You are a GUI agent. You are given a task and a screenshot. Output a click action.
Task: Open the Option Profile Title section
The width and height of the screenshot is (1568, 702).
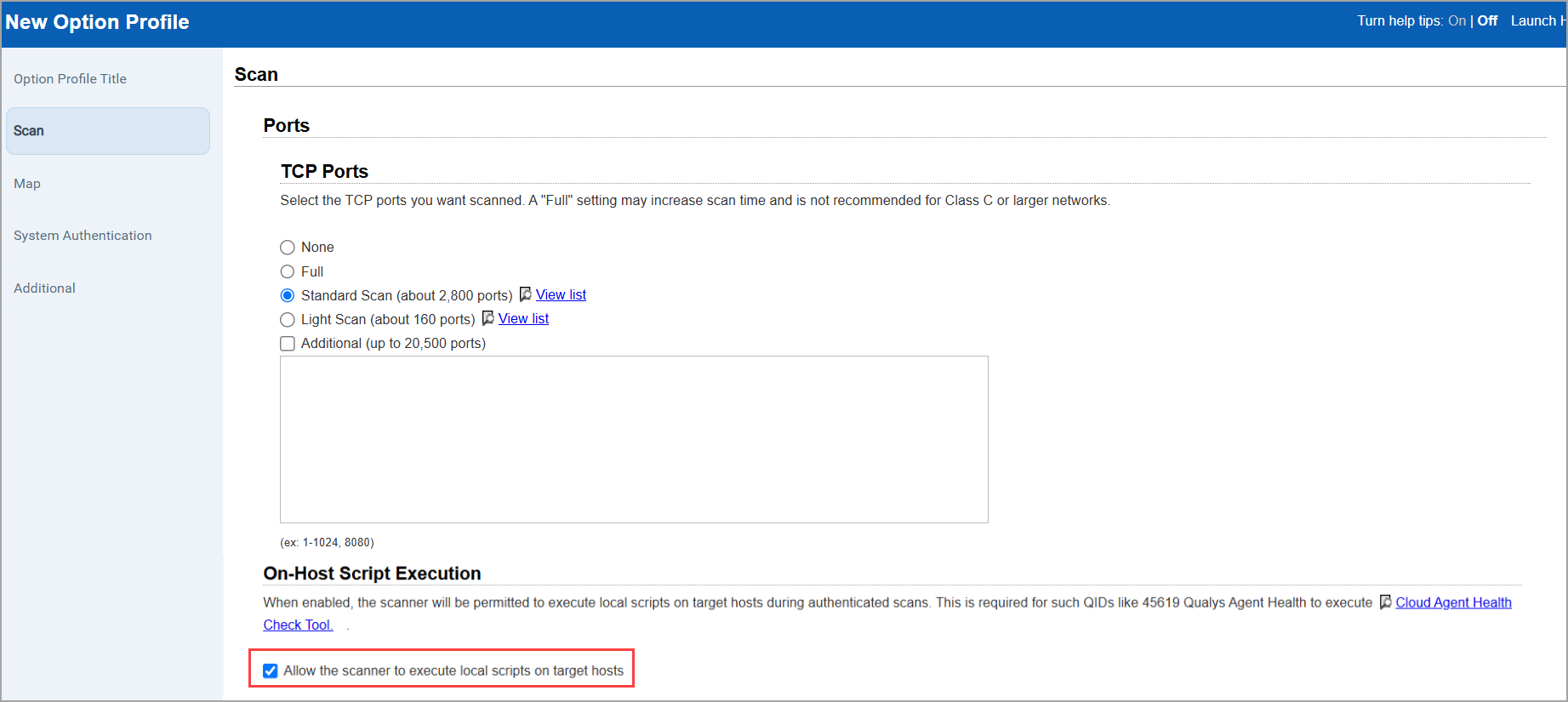pos(70,78)
